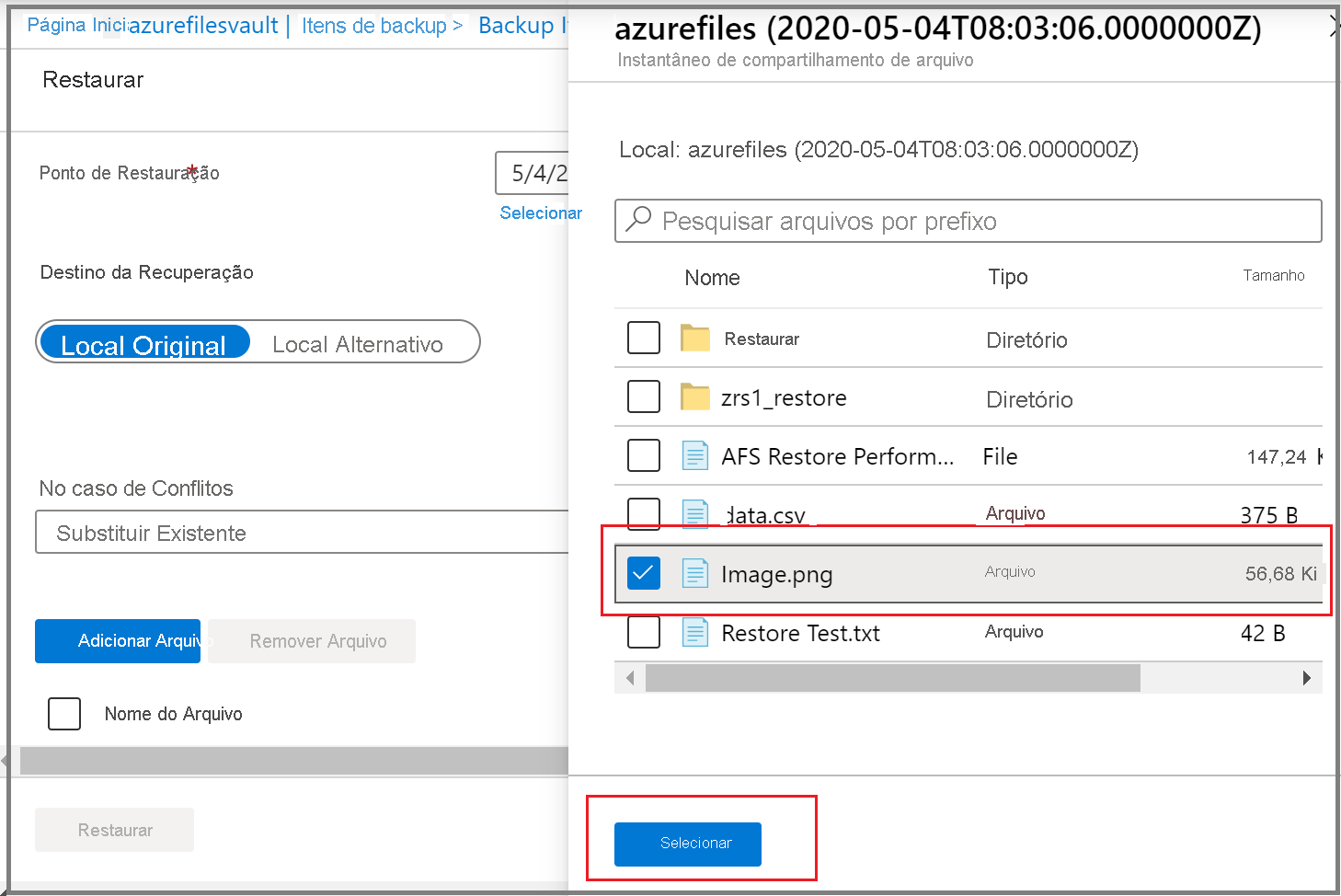
Task: Click the Restaurar button at bottom
Action: (x=114, y=830)
